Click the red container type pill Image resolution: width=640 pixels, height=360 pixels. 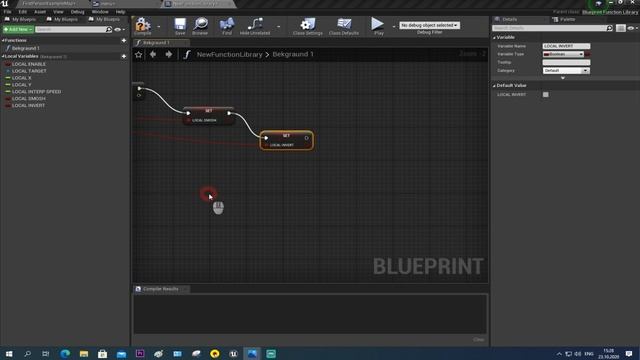click(x=587, y=54)
